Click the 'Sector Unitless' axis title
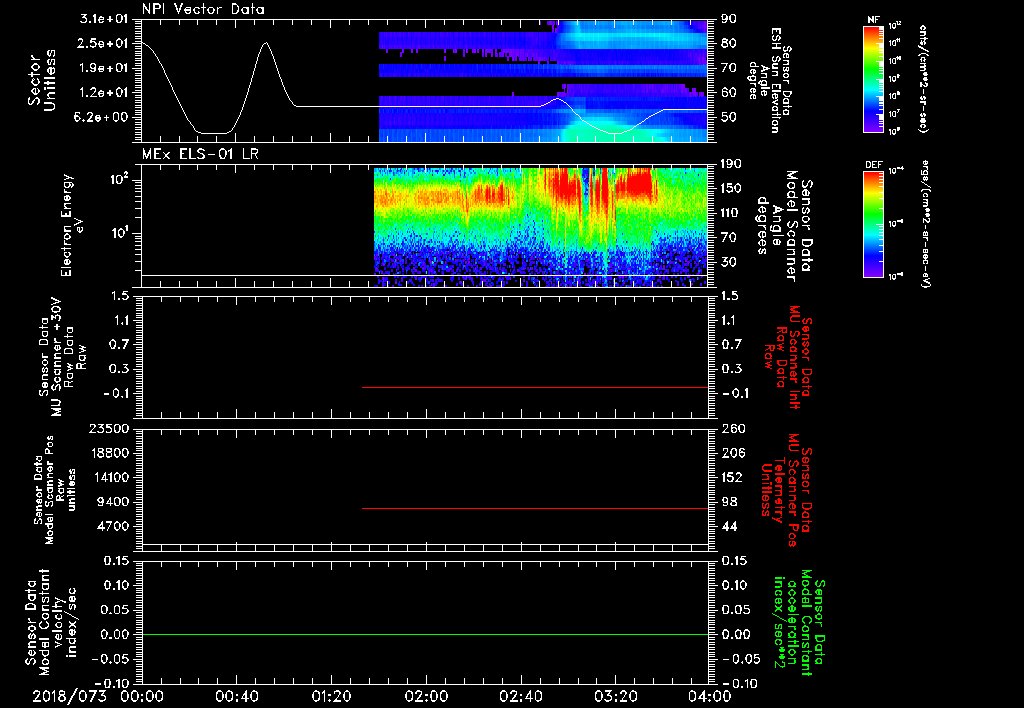Image resolution: width=1024 pixels, height=708 pixels. tap(42, 80)
